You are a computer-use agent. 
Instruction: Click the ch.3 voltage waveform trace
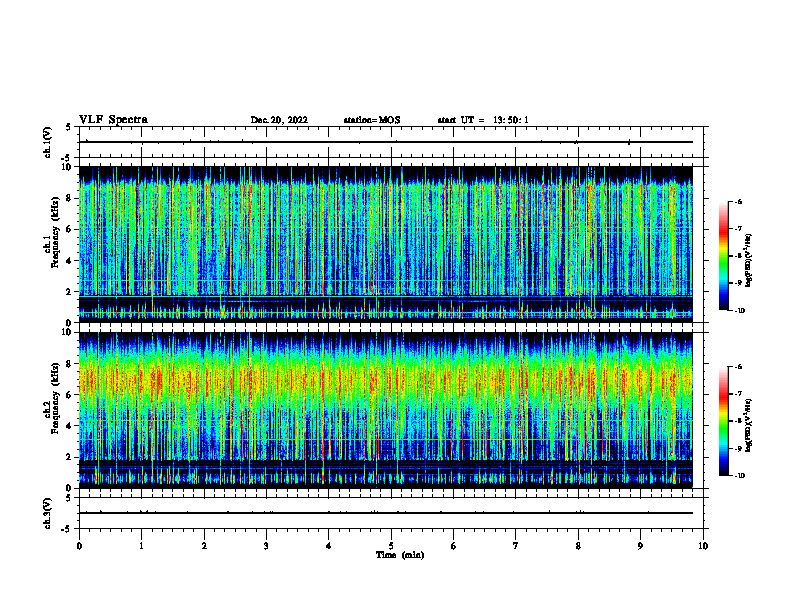click(386, 513)
